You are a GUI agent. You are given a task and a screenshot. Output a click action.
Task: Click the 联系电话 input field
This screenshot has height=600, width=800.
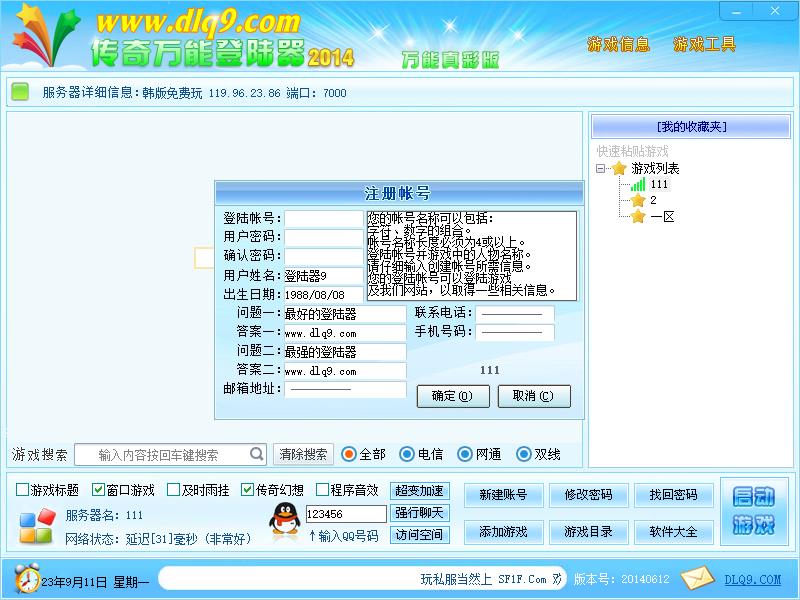click(x=515, y=314)
